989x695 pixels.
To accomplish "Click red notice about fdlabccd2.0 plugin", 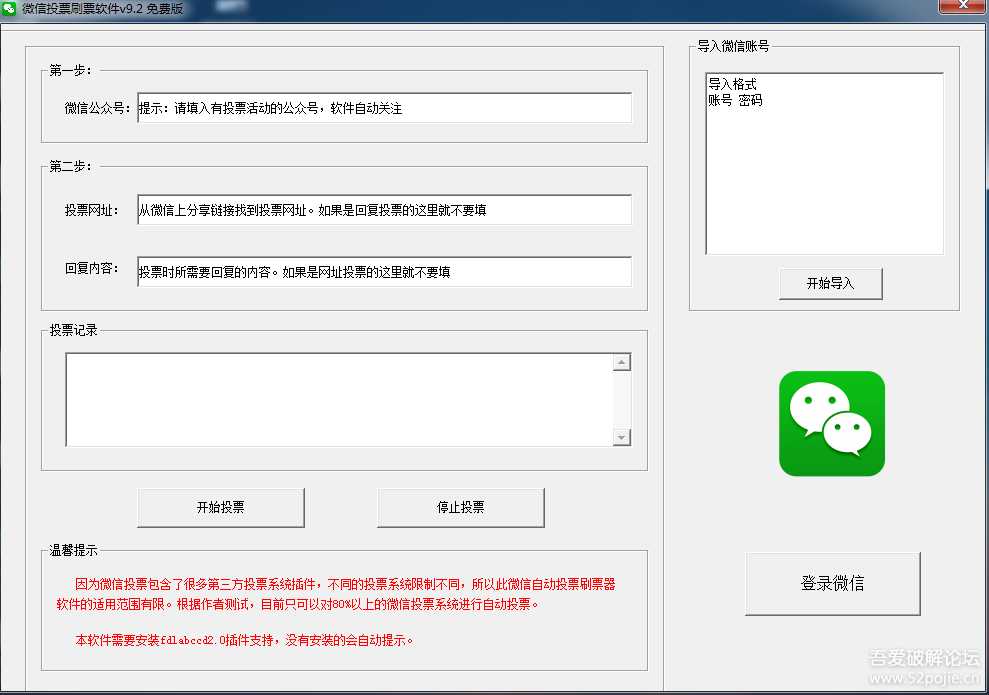I will pyautogui.click(x=244, y=640).
